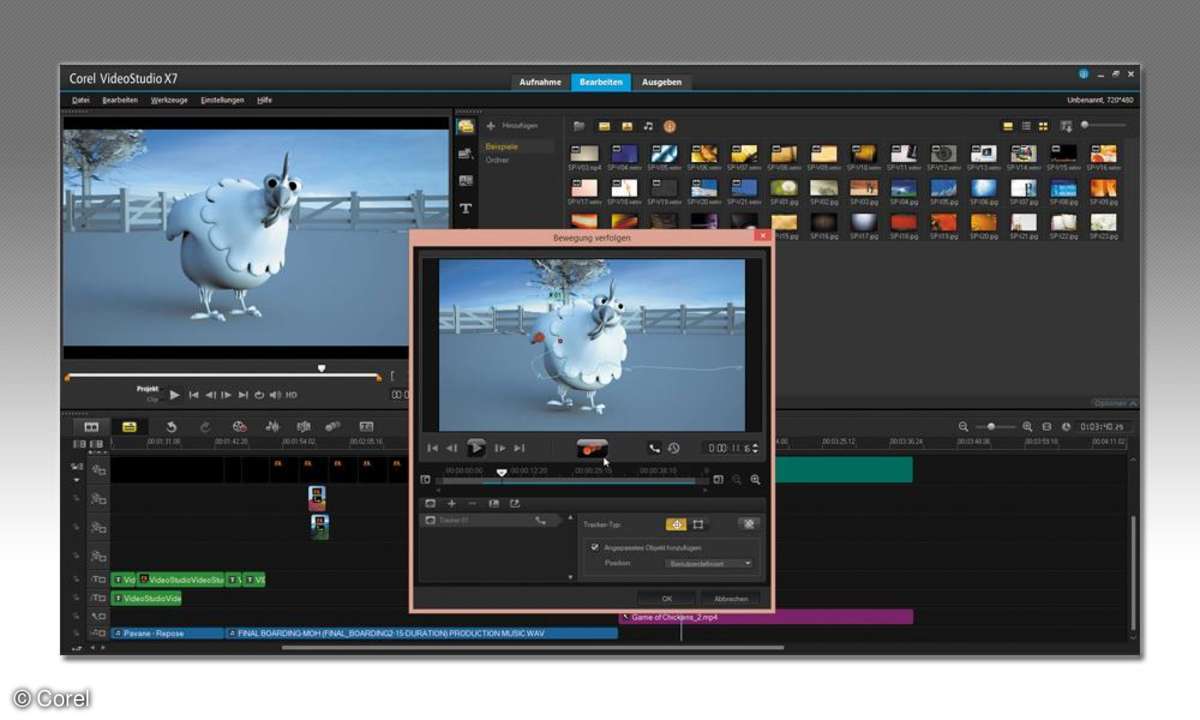Screen dimensions: 1200x720
Task: Open the Werkzeuge menu
Action: tap(169, 100)
